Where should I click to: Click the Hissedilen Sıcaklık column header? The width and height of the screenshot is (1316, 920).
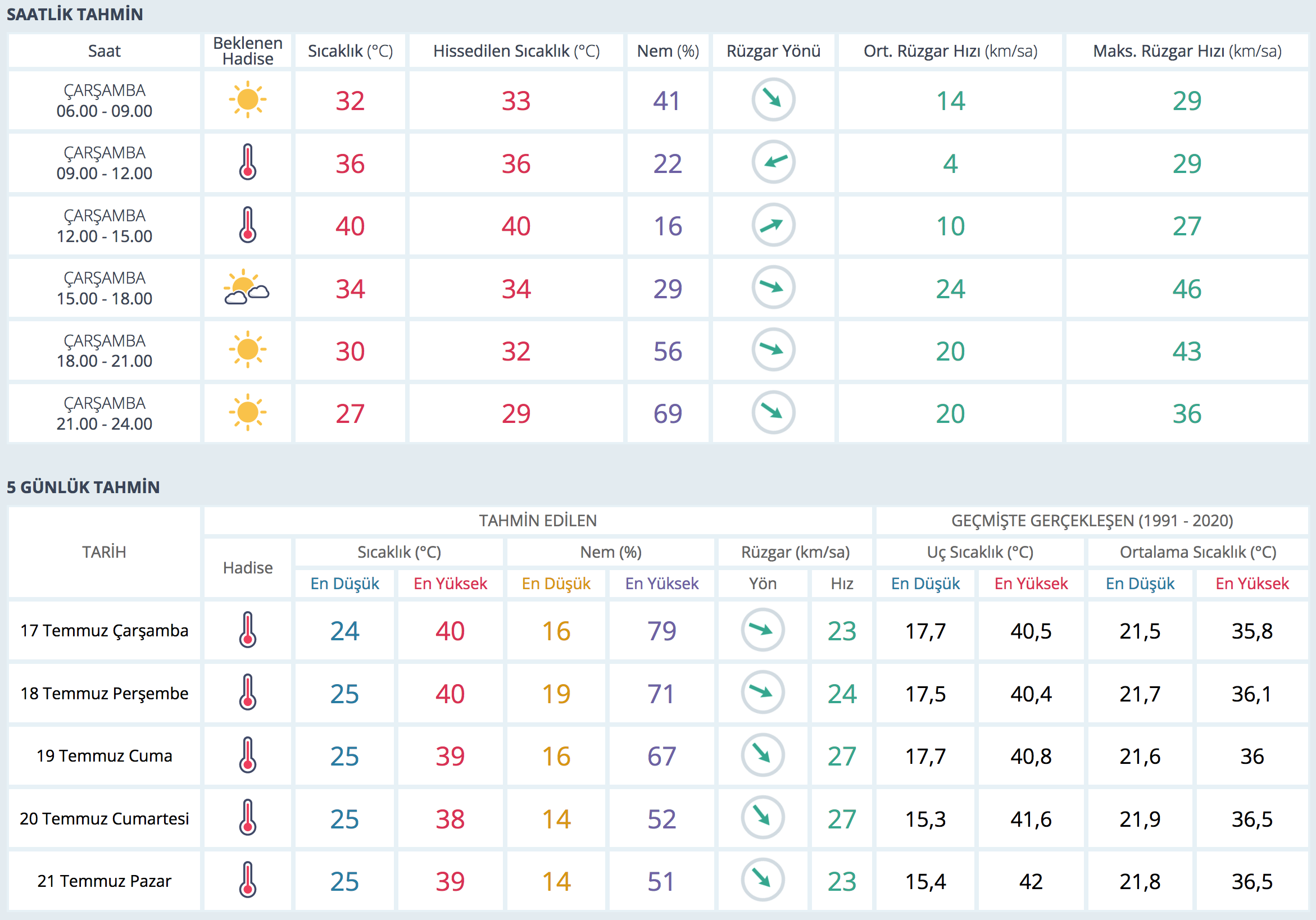click(x=516, y=51)
